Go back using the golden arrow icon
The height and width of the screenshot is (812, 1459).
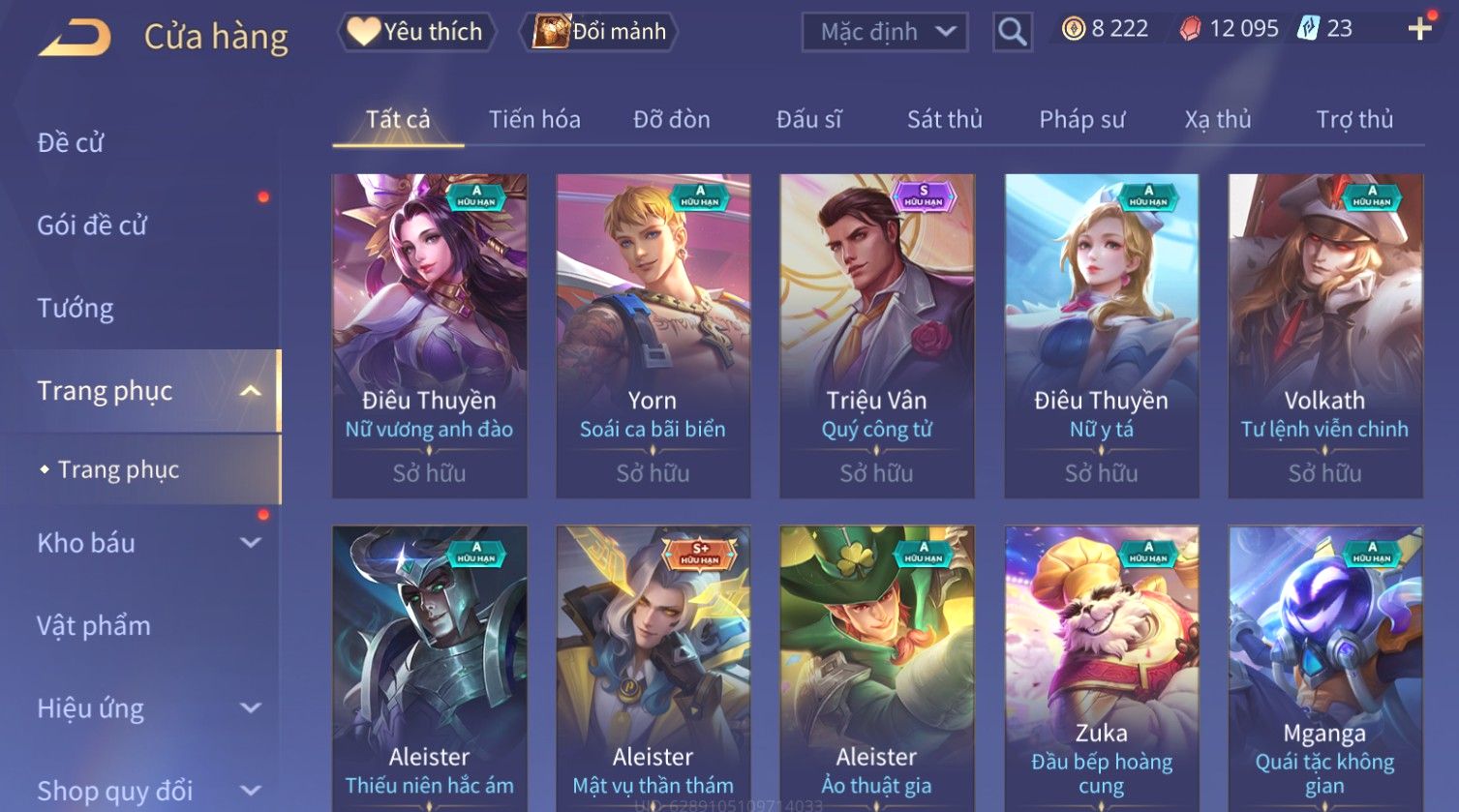75,37
